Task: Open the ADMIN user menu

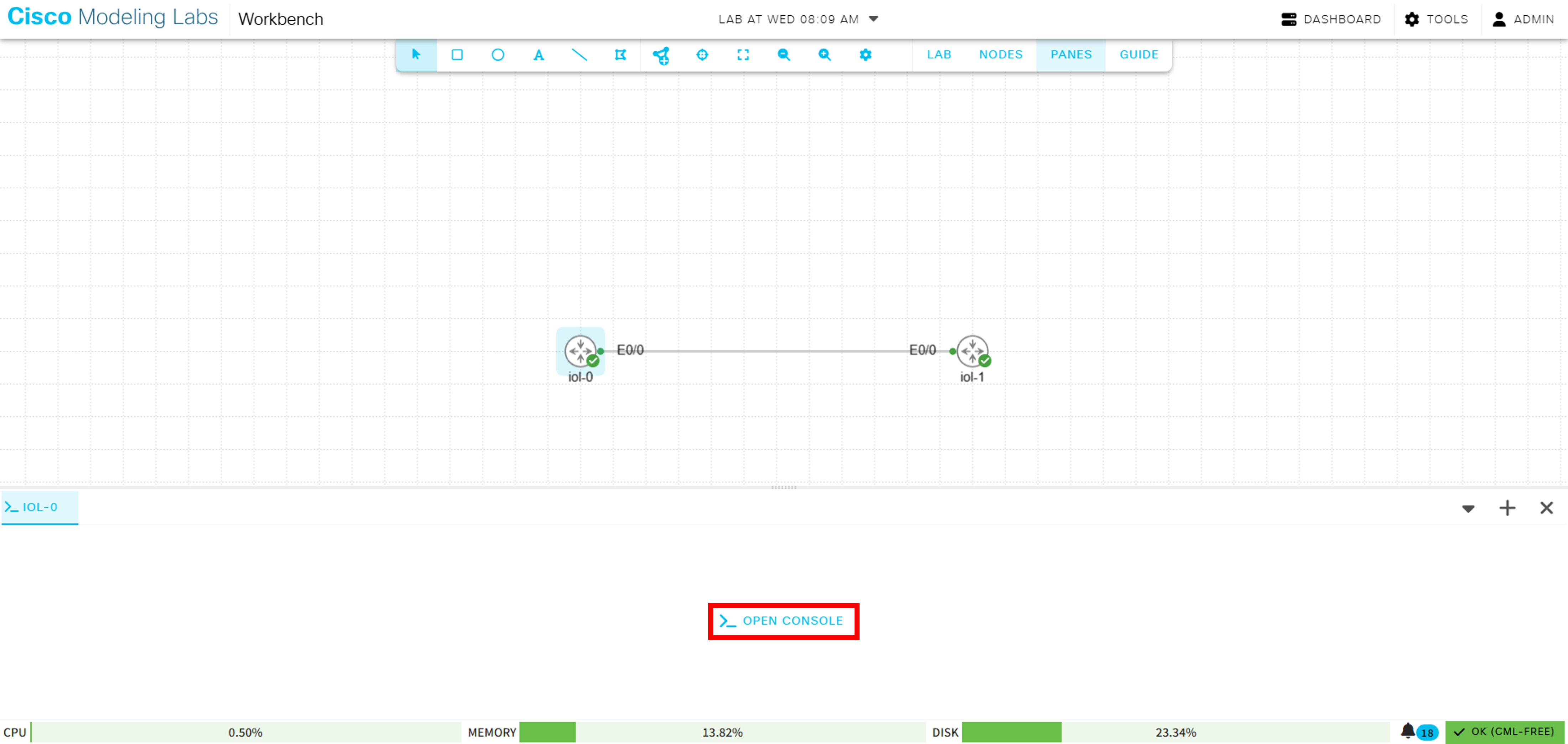Action: click(x=1523, y=20)
